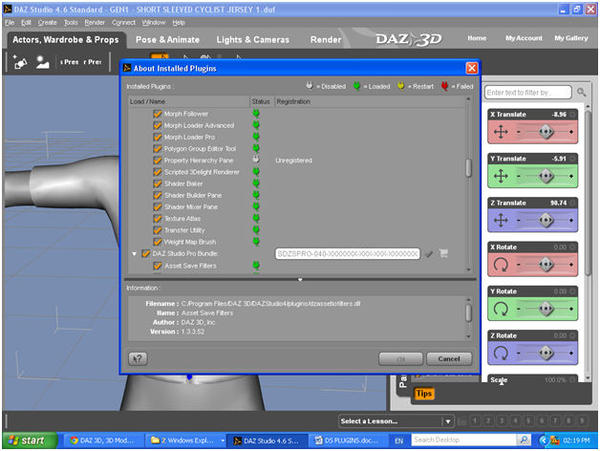Select the Render activity tab

[326, 40]
